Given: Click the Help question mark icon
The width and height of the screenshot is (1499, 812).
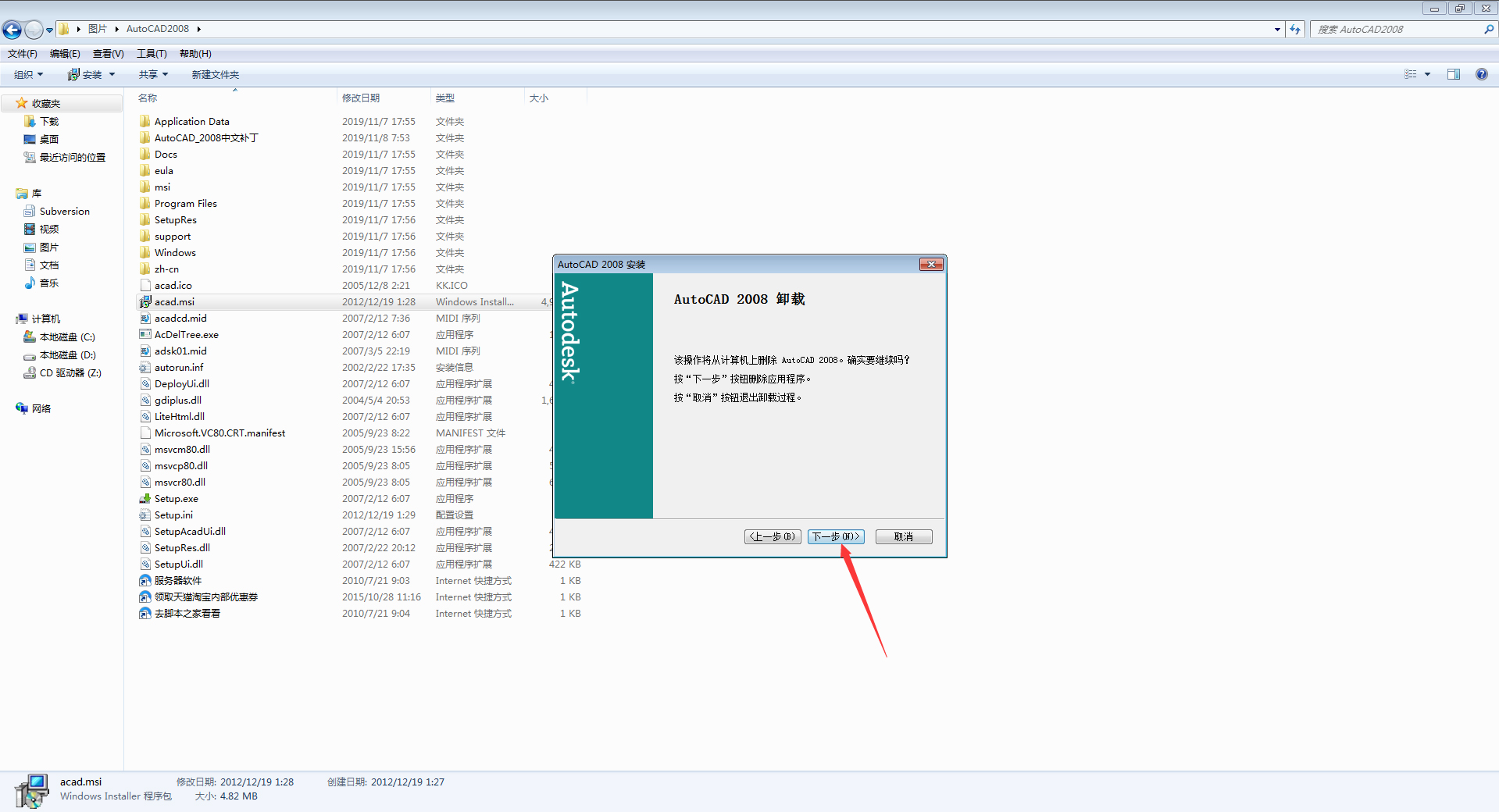Looking at the screenshot, I should (x=1481, y=74).
